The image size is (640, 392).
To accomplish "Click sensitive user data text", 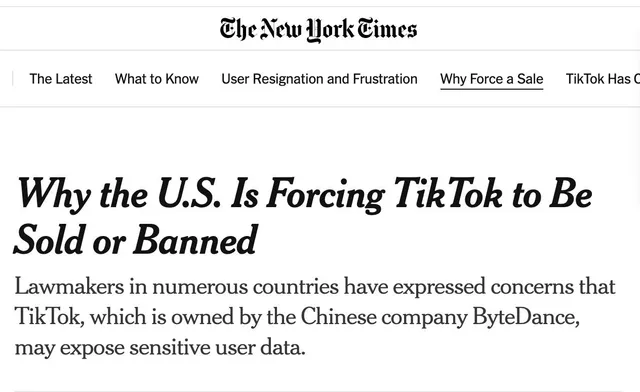I will pos(218,348).
